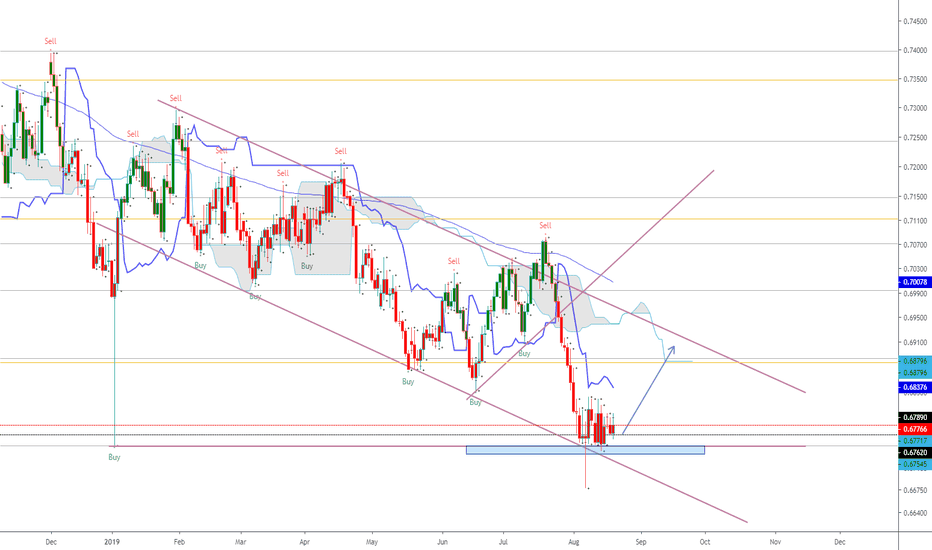Click the 0.69500 price axis label
The height and width of the screenshot is (550, 932).
(x=915, y=318)
